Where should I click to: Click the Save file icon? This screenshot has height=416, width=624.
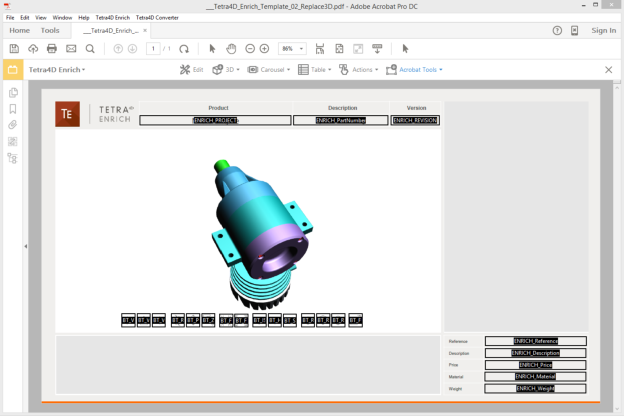tap(14, 49)
